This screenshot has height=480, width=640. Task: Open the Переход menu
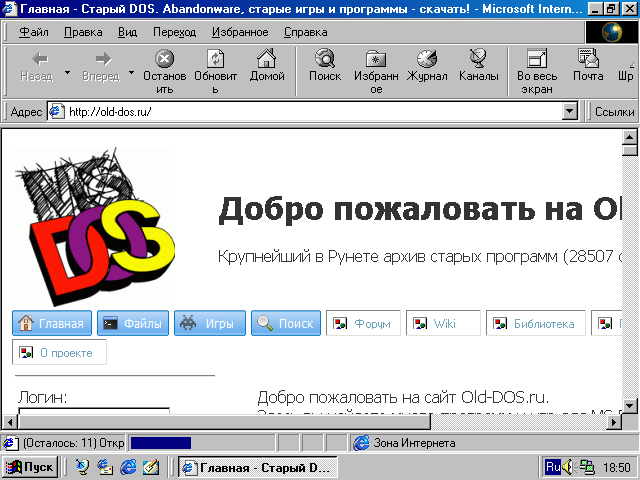174,32
